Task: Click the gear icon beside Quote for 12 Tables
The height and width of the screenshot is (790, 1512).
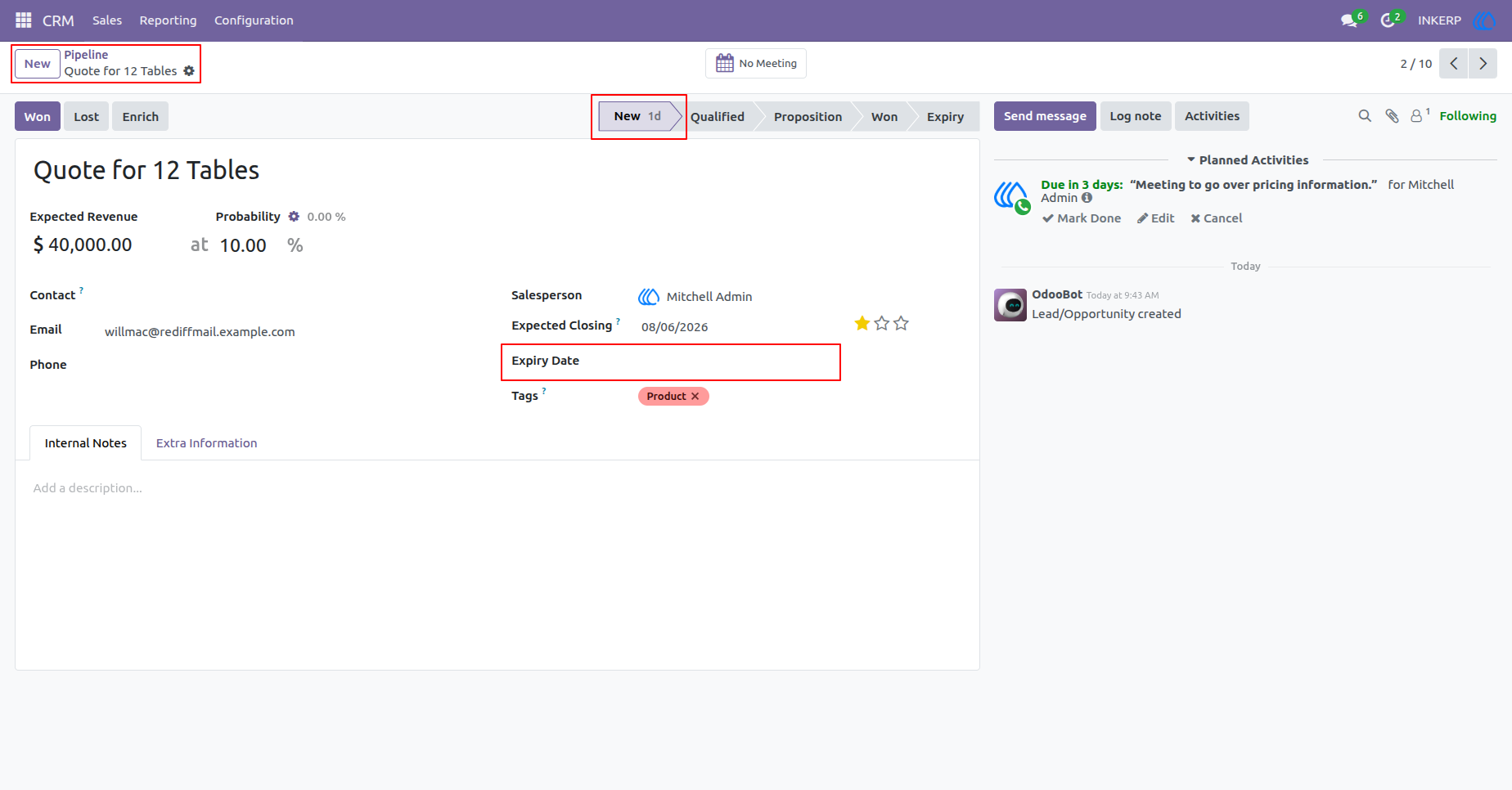Action: click(x=189, y=71)
